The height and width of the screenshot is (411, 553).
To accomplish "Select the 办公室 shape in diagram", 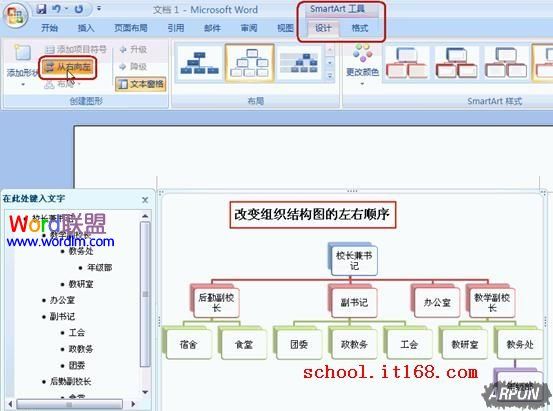I will (x=437, y=302).
